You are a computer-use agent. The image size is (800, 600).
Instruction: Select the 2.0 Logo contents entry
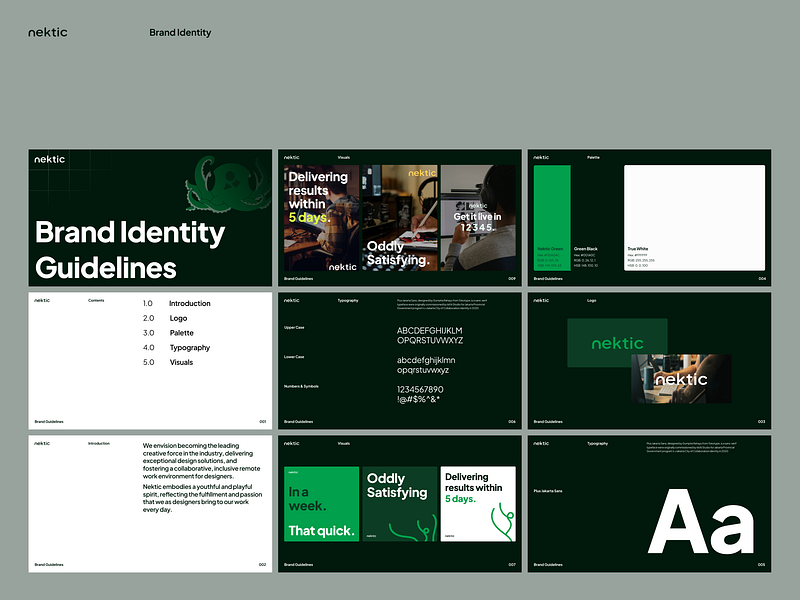165,318
